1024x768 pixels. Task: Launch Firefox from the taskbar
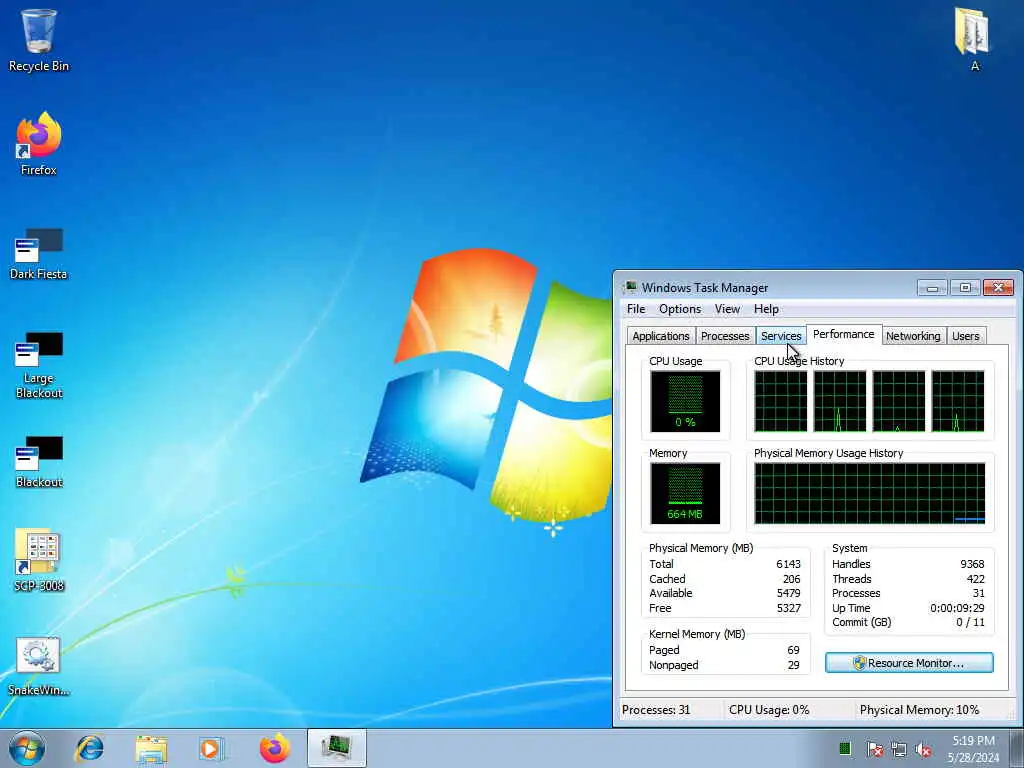click(274, 748)
